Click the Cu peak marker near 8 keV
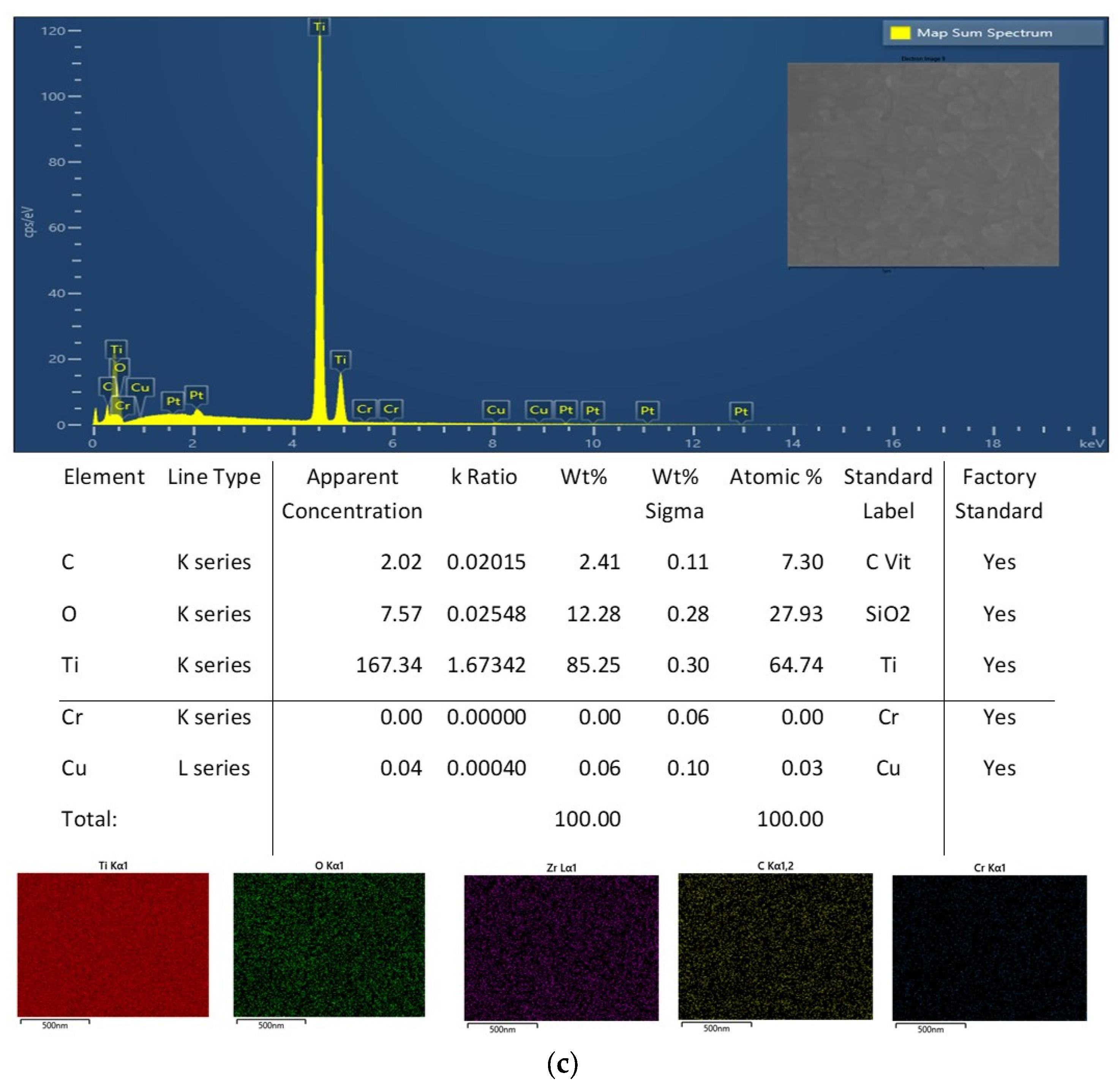This screenshot has width=1120, height=1092. coord(497,410)
